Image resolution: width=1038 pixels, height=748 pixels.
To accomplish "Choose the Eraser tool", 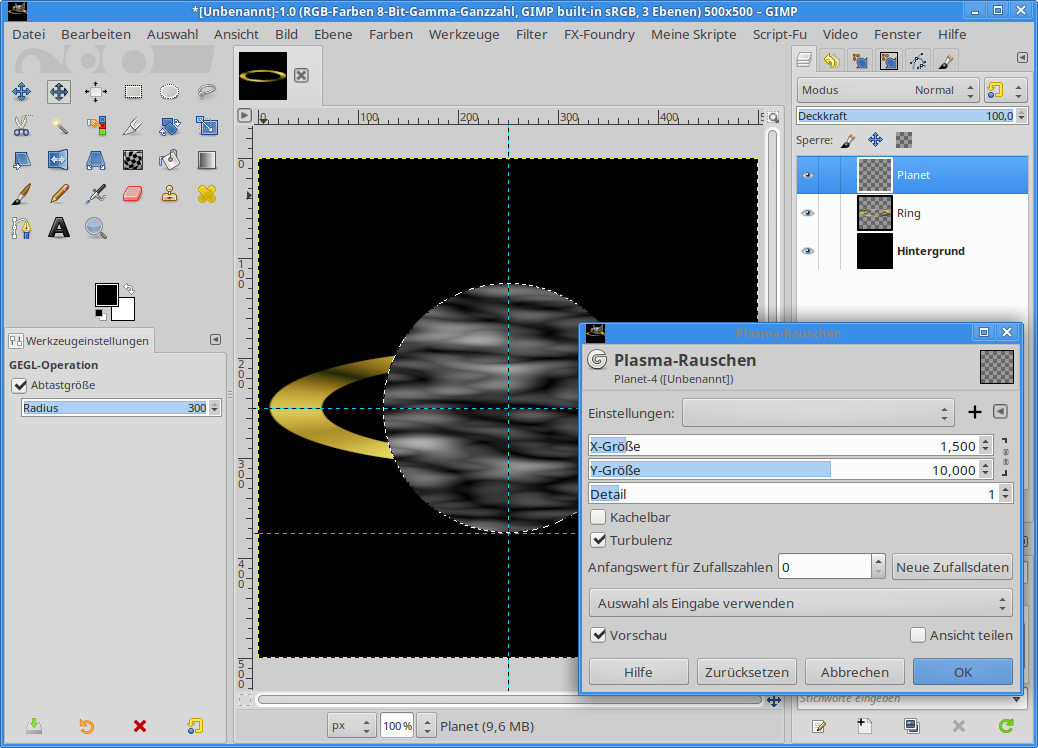I will point(133,193).
